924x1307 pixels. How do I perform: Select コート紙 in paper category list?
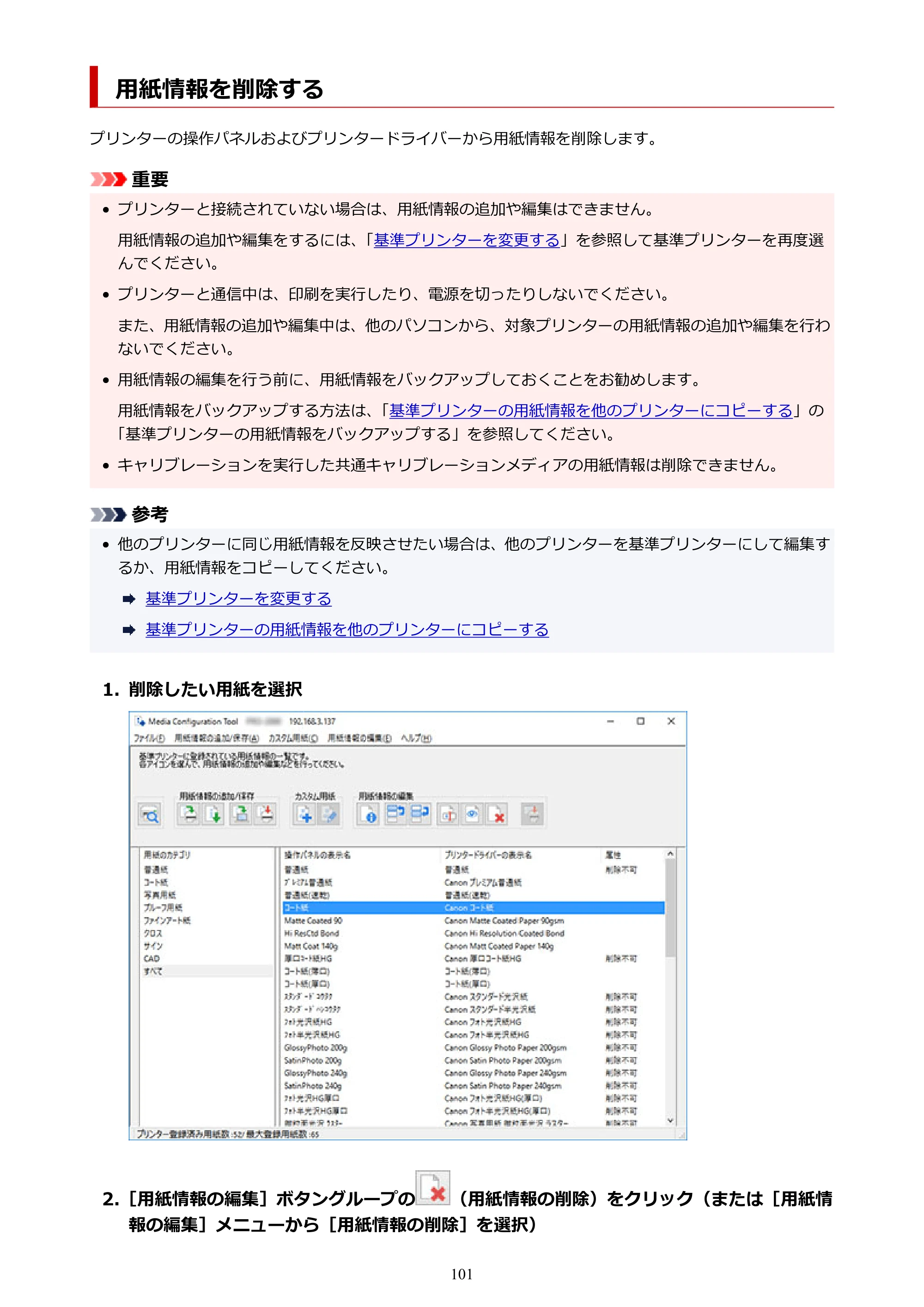pyautogui.click(x=155, y=882)
